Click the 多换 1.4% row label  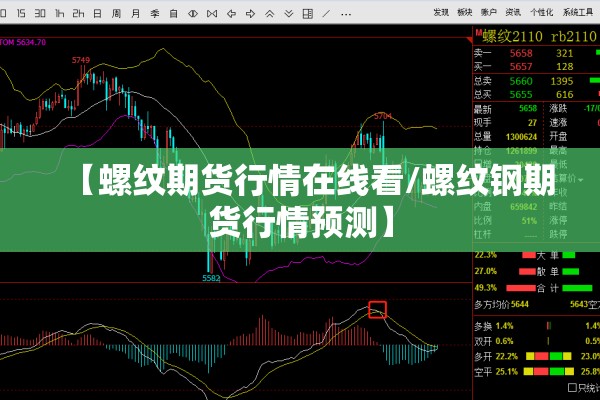tap(494, 326)
